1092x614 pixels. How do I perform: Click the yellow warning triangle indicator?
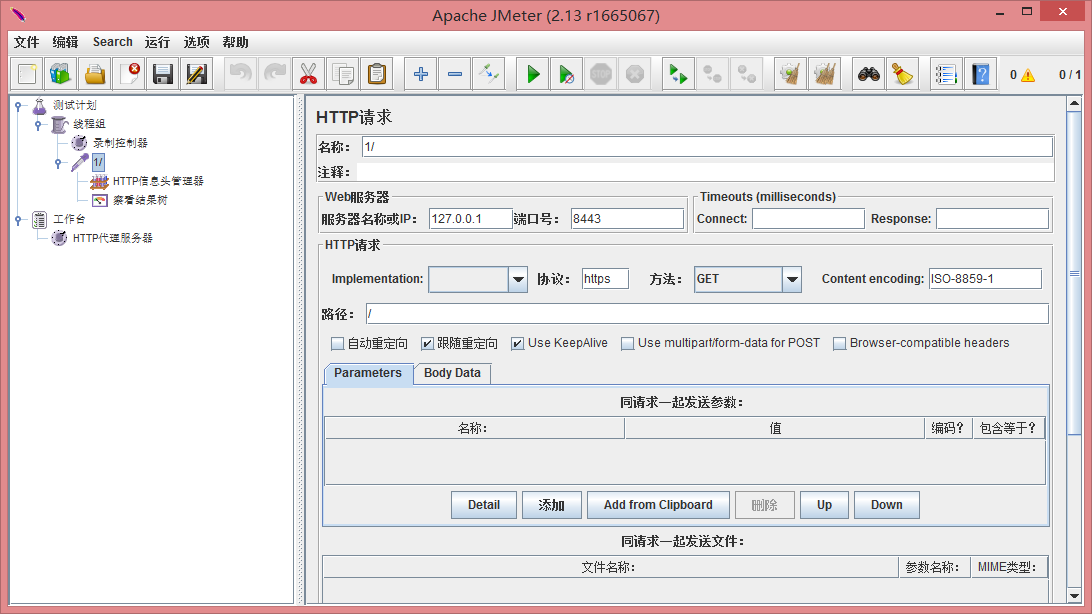pyautogui.click(x=1028, y=75)
